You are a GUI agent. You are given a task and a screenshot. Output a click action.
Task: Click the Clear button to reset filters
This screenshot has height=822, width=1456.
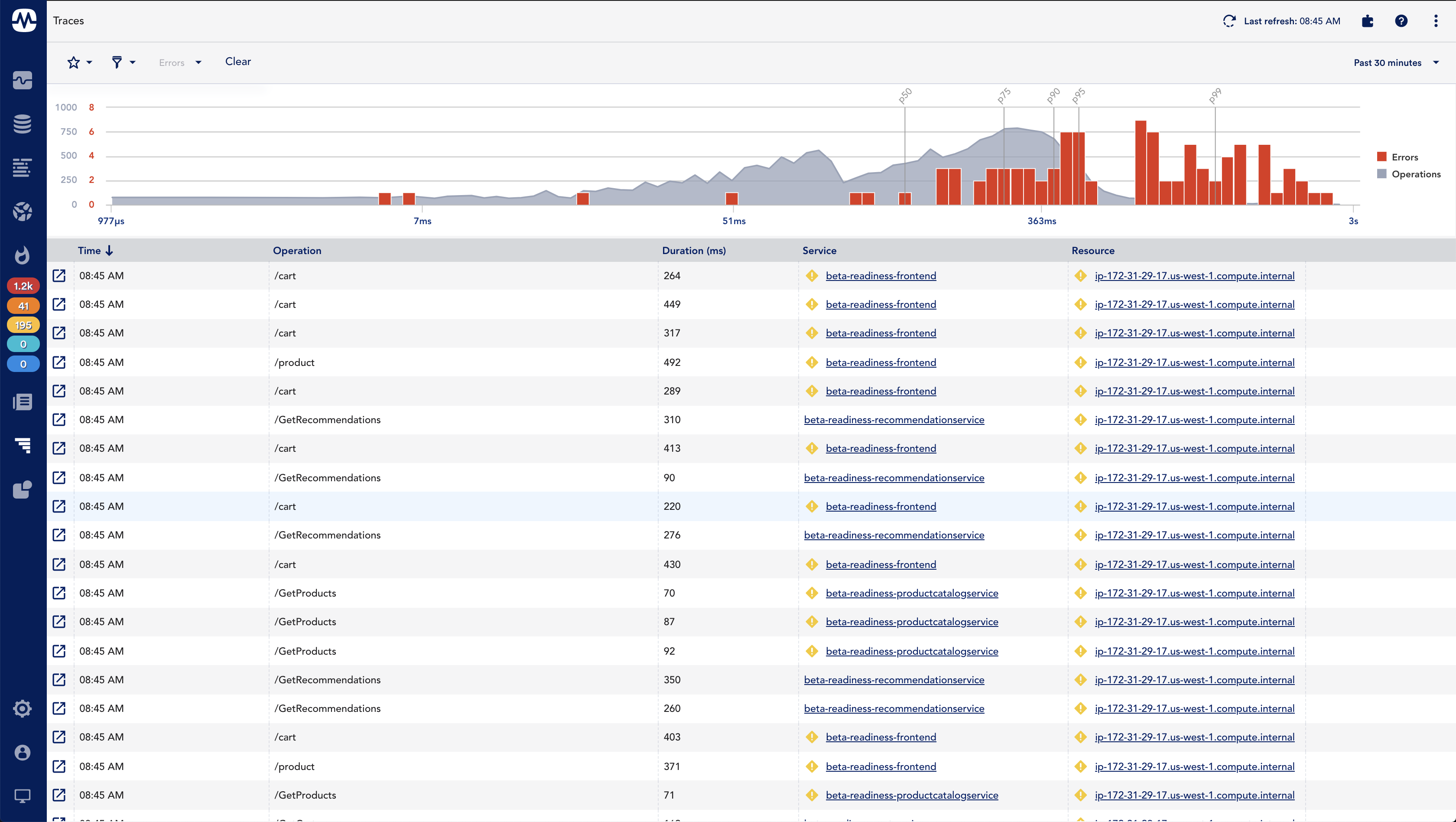pyautogui.click(x=238, y=61)
